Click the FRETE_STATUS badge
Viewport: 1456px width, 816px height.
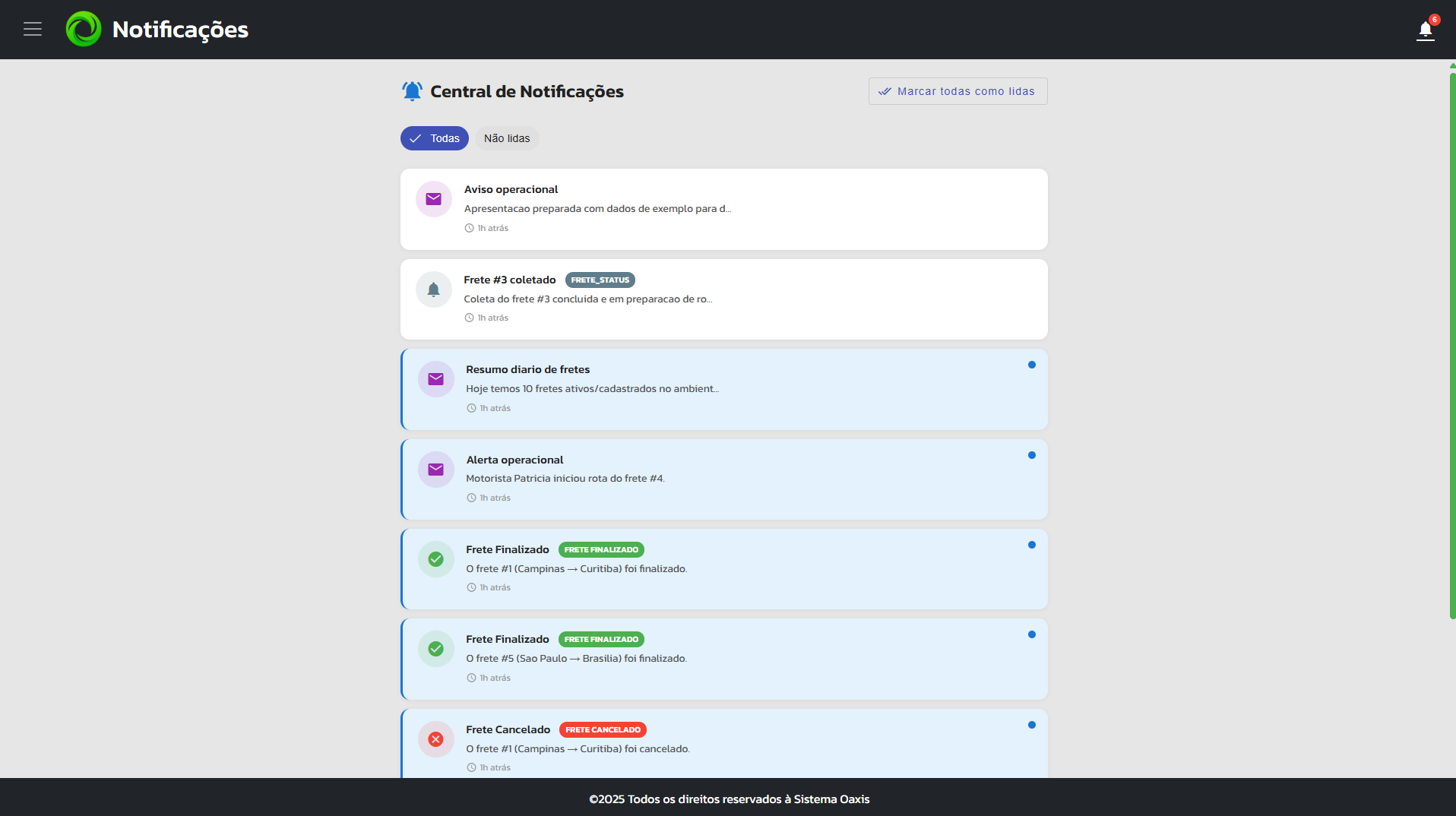[x=600, y=280]
